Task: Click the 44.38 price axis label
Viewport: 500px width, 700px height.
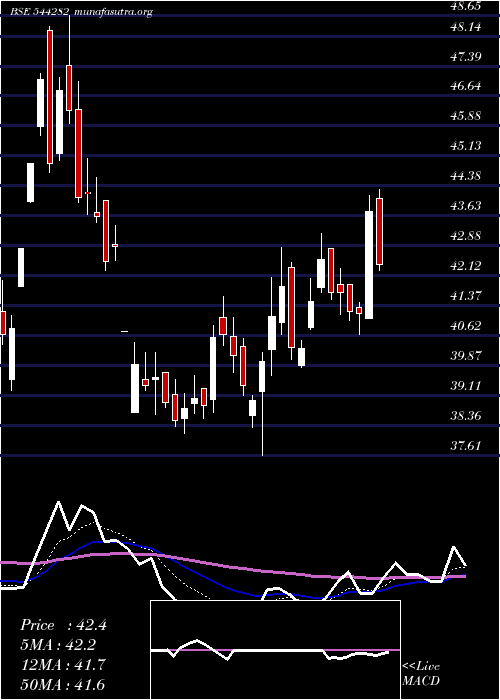Action: point(466,176)
